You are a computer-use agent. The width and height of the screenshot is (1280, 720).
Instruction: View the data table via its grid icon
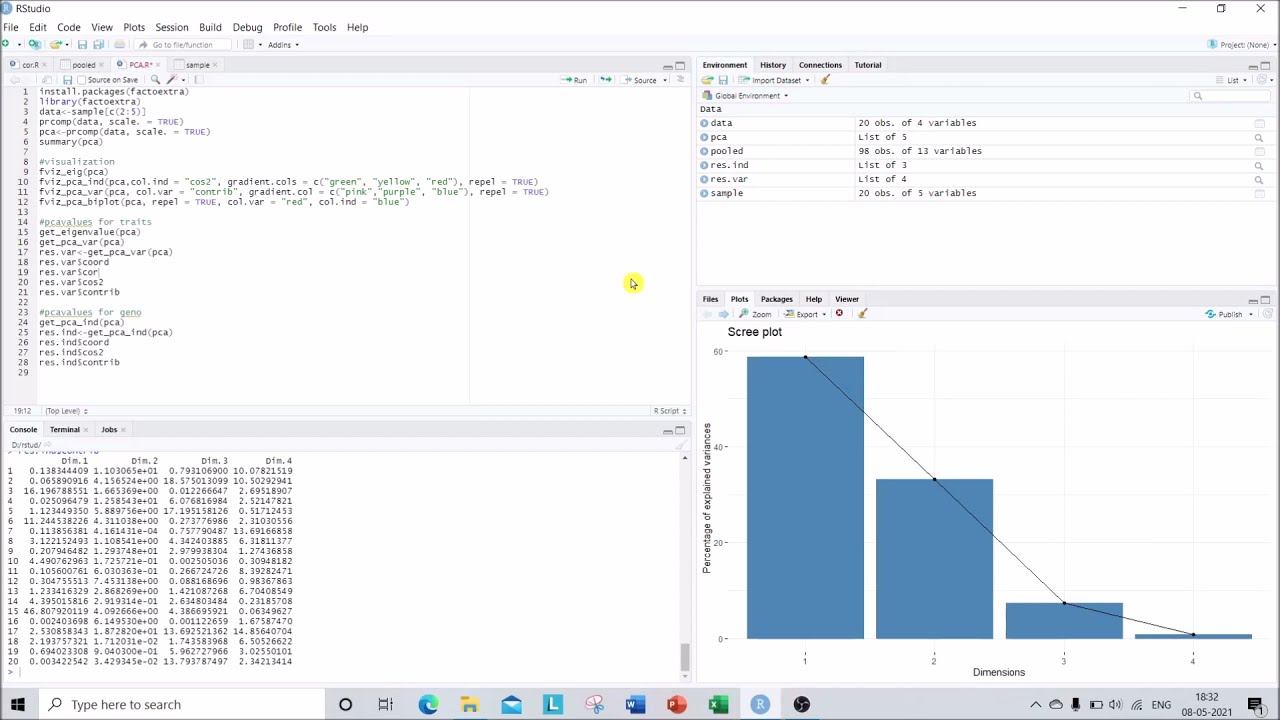[1259, 123]
